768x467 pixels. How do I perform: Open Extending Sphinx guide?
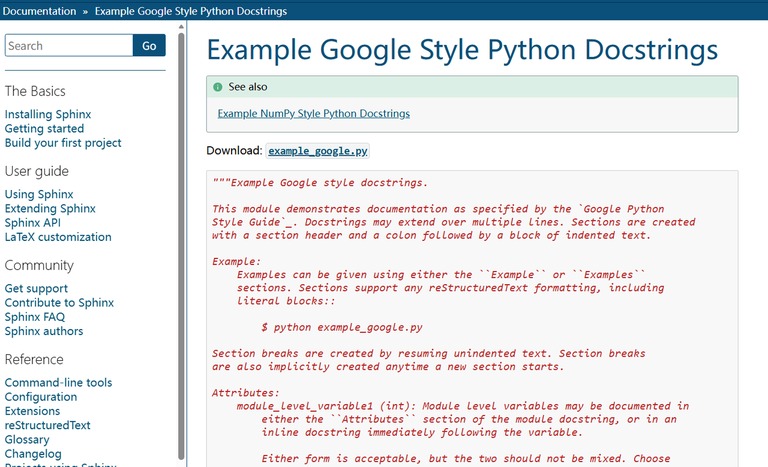50,208
